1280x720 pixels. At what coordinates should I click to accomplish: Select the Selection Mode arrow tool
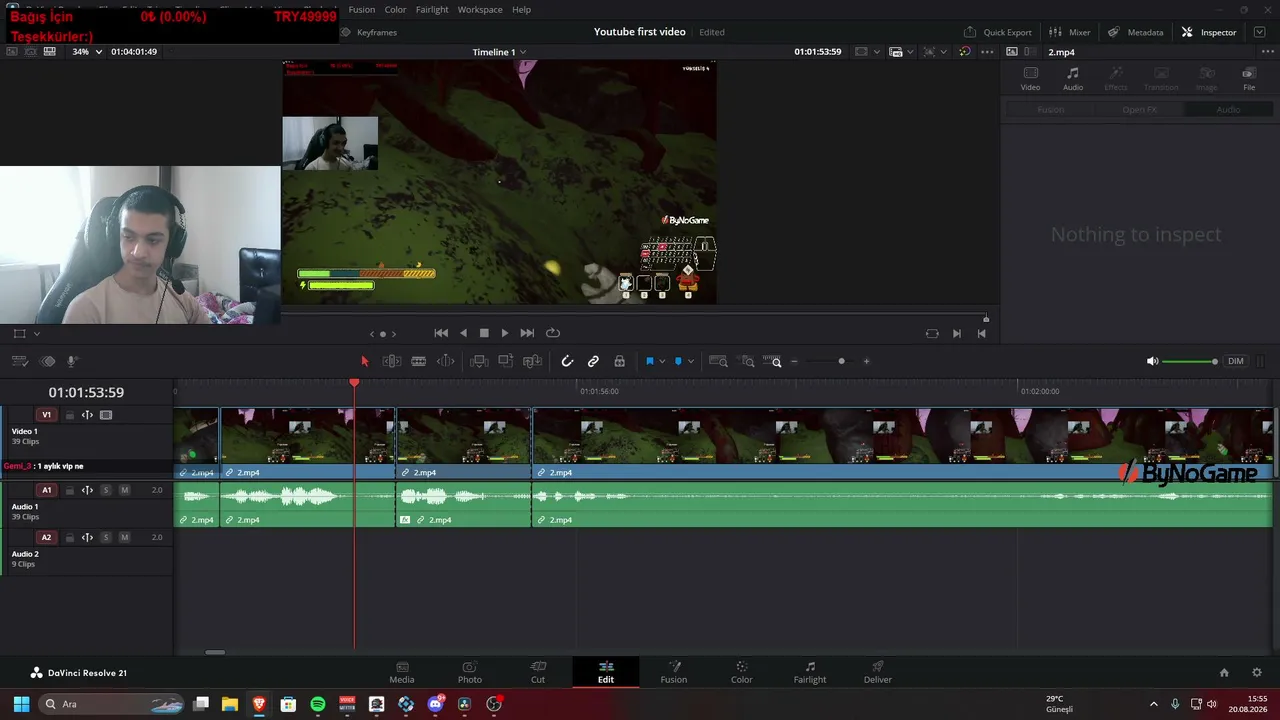[365, 361]
